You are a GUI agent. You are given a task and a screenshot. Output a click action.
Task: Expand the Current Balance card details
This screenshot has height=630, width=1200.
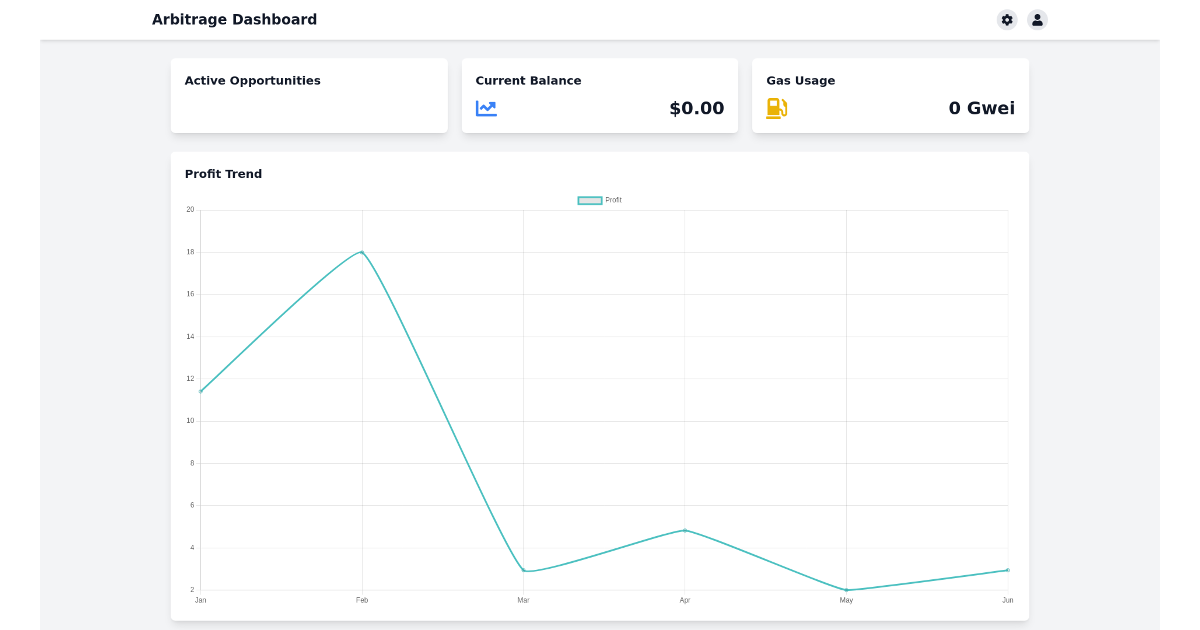pyautogui.click(x=599, y=95)
